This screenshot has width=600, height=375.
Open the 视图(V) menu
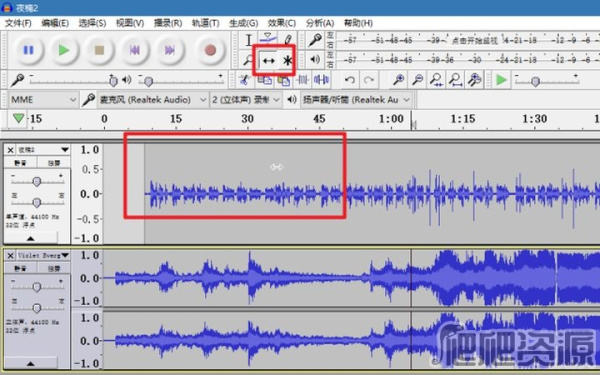click(130, 23)
